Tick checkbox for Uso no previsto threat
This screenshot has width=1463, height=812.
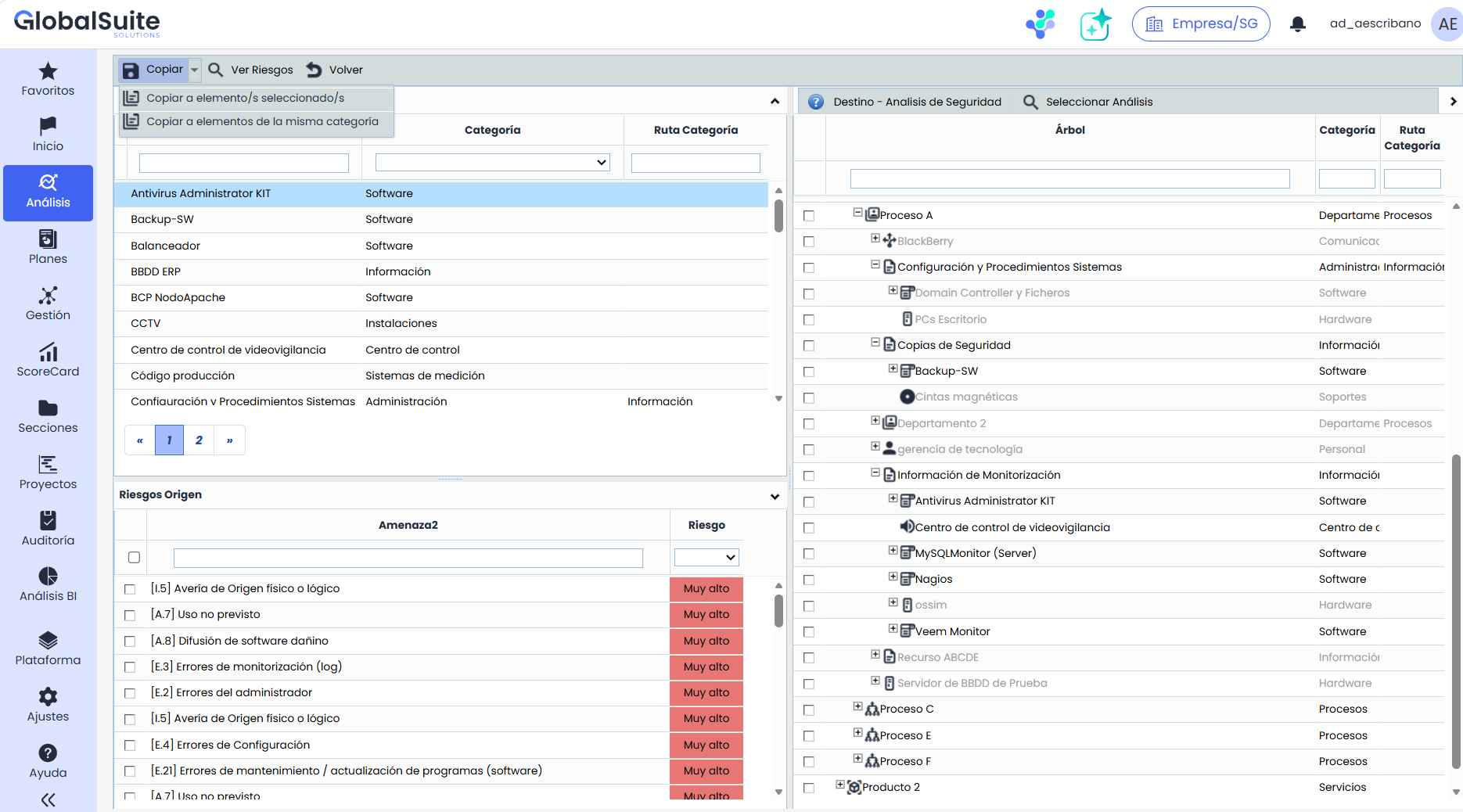tap(130, 616)
